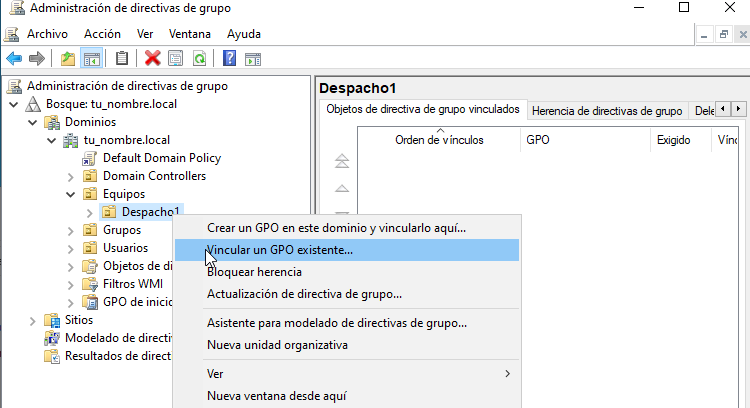Click the Default Domain Policy GPO icon

point(90,158)
